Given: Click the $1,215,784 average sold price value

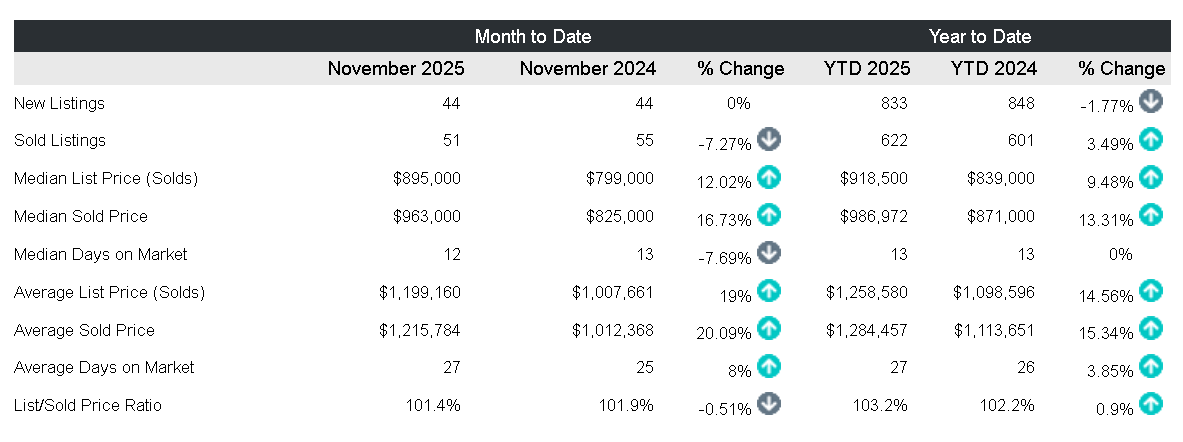Looking at the screenshot, I should click(421, 330).
